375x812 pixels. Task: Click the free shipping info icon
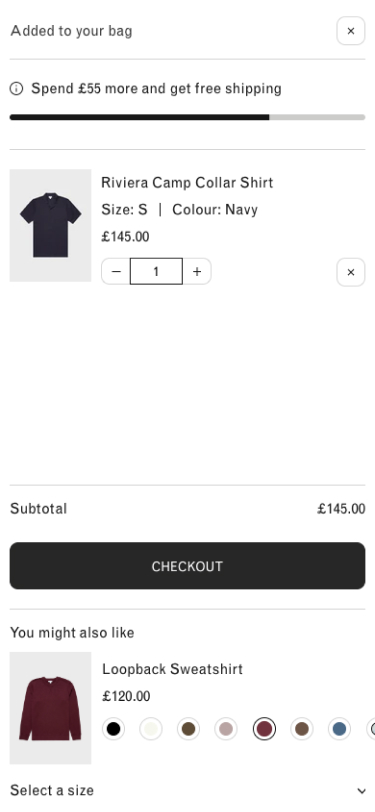click(17, 89)
